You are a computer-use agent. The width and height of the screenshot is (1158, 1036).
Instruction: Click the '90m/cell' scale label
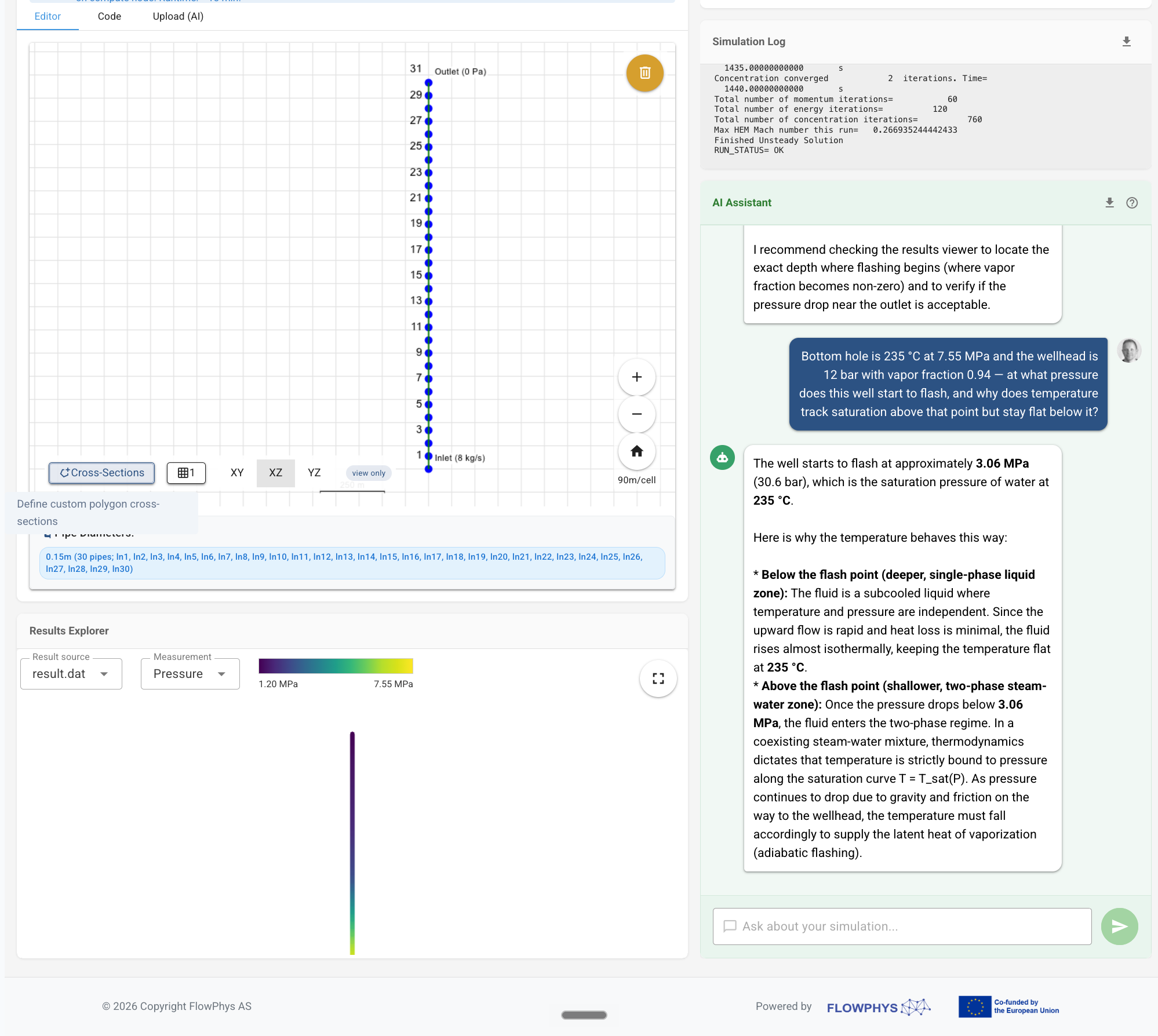(636, 480)
